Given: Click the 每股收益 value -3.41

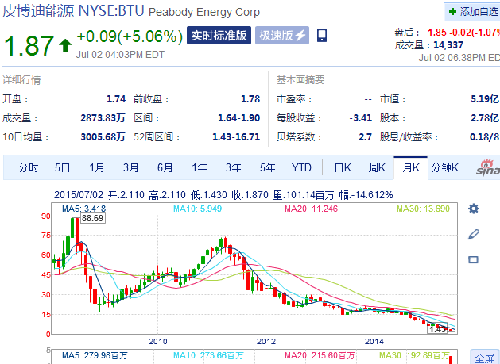Looking at the screenshot, I should click(x=361, y=118).
